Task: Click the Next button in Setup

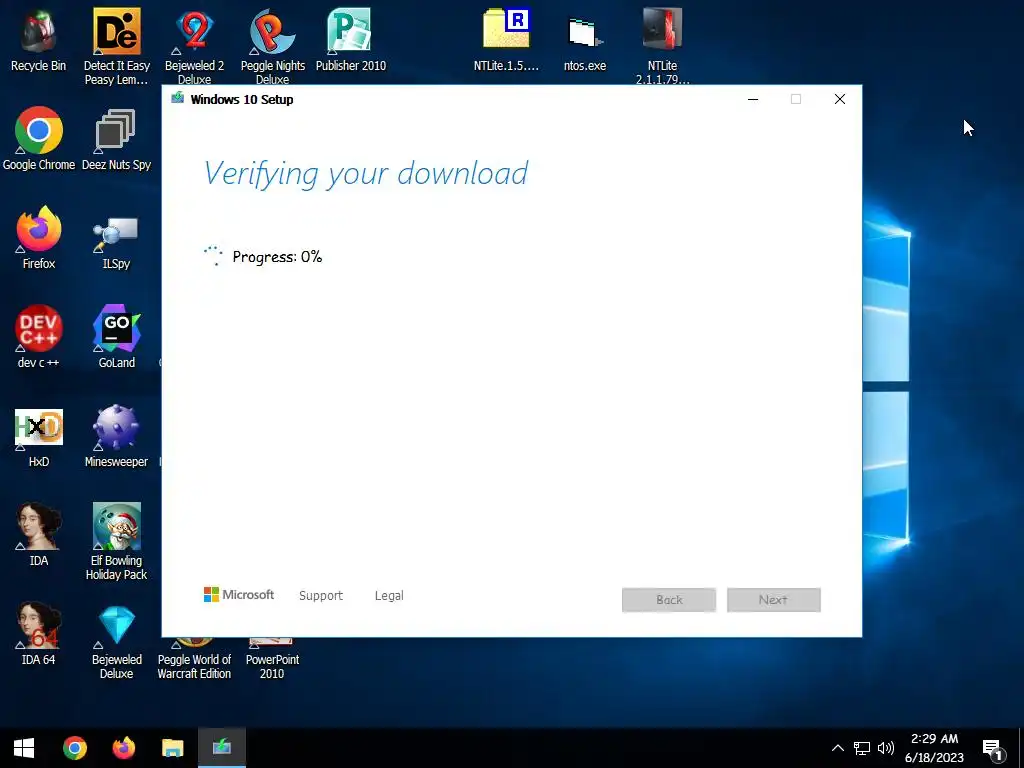Action: tap(773, 600)
